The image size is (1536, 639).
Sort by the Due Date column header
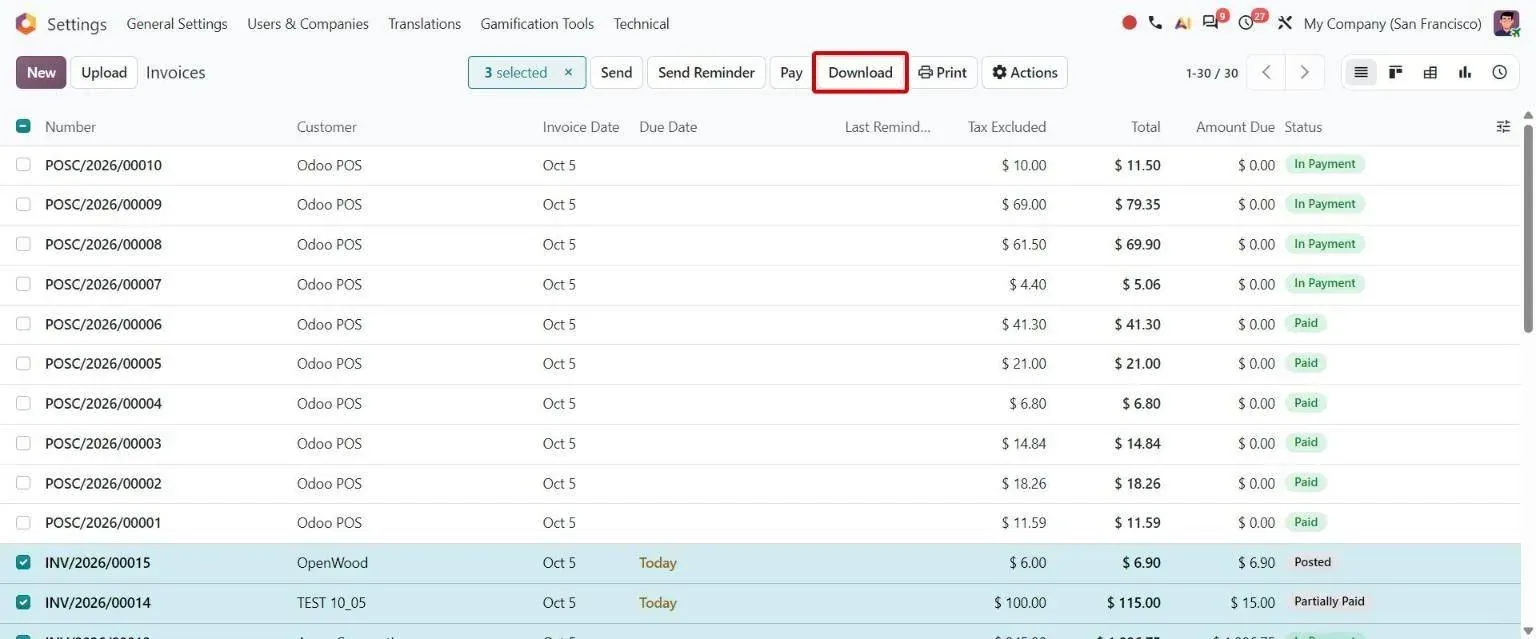[x=668, y=127]
